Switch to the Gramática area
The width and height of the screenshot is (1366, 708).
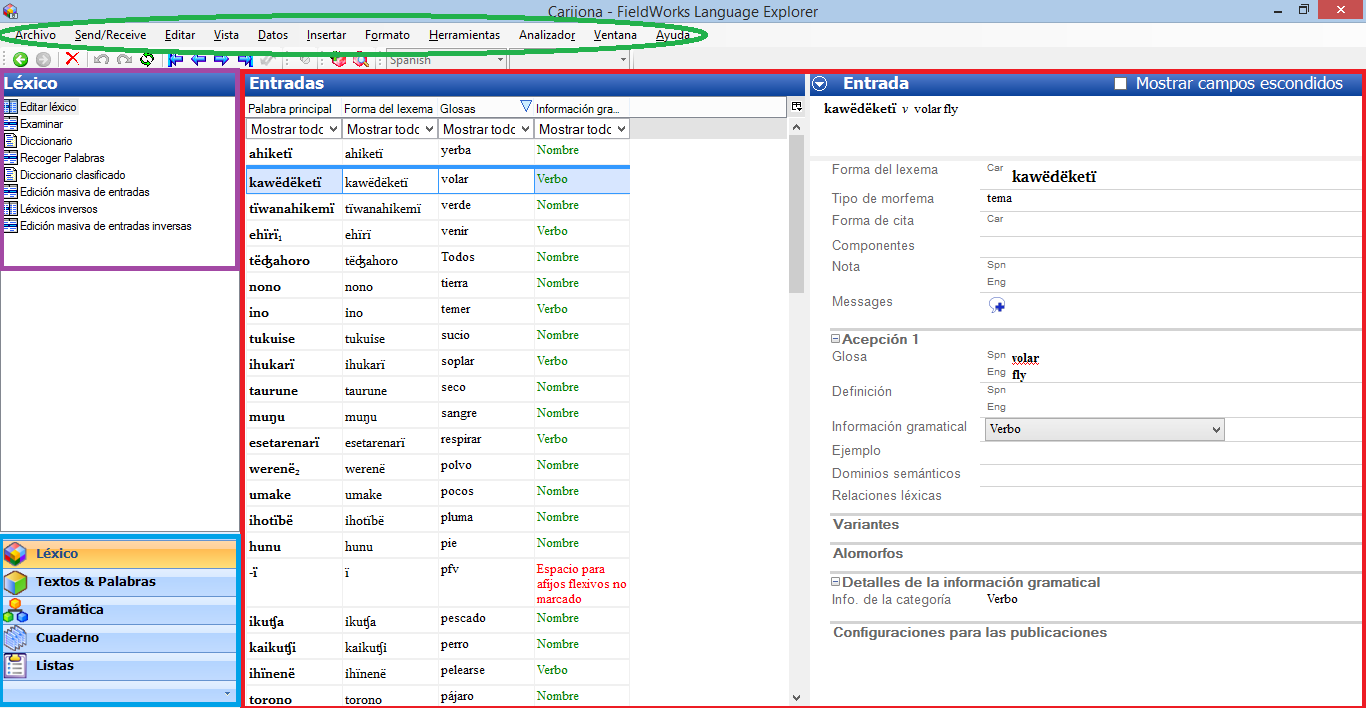120,610
